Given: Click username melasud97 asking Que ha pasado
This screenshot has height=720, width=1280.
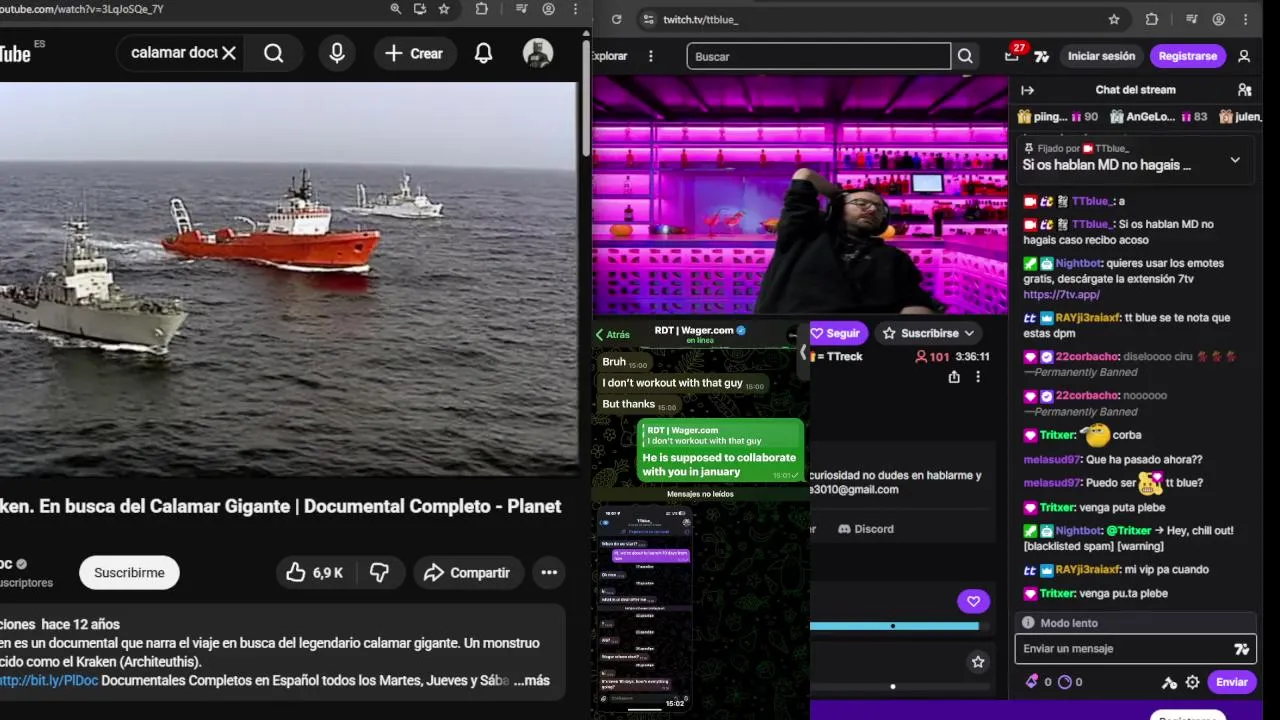Looking at the screenshot, I should pyautogui.click(x=1052, y=460).
